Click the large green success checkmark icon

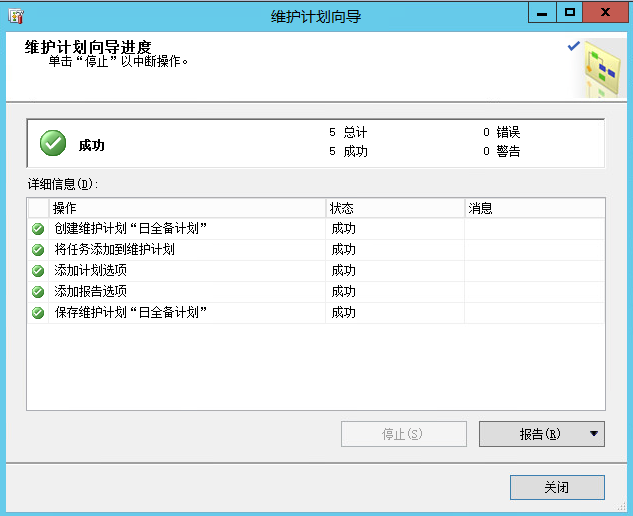(53, 144)
